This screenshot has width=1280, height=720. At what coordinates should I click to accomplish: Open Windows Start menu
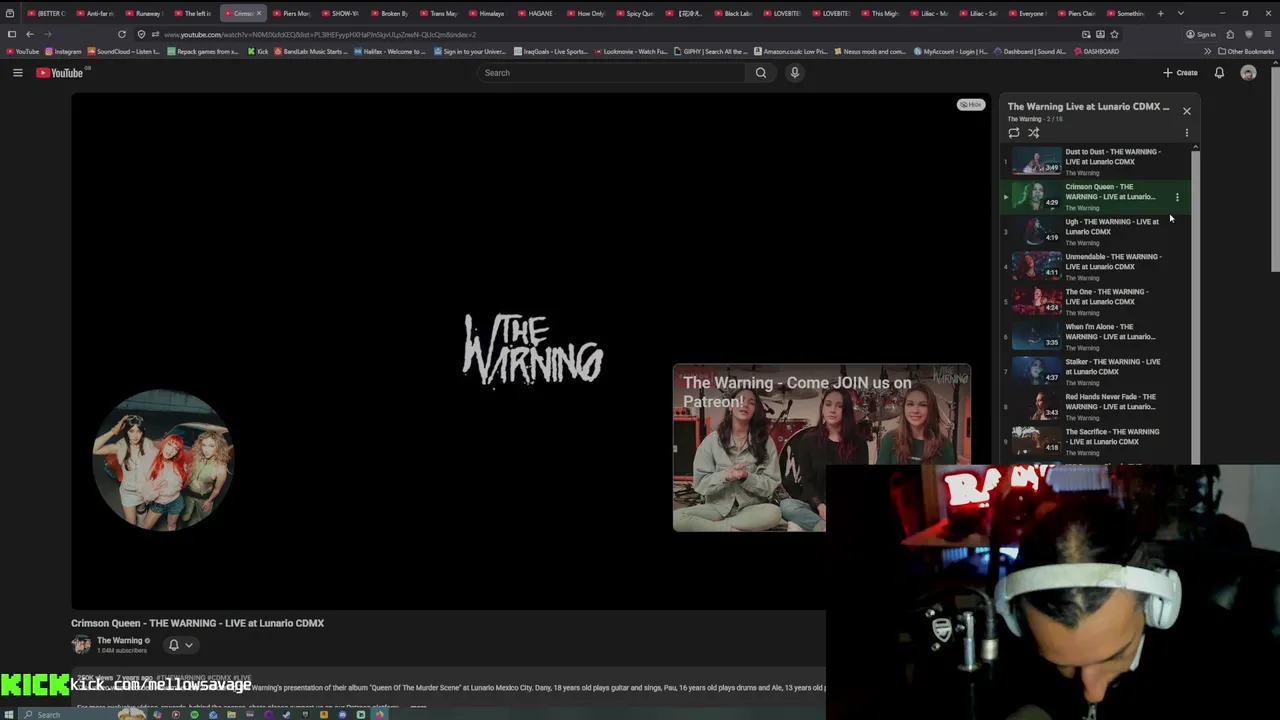(9, 714)
